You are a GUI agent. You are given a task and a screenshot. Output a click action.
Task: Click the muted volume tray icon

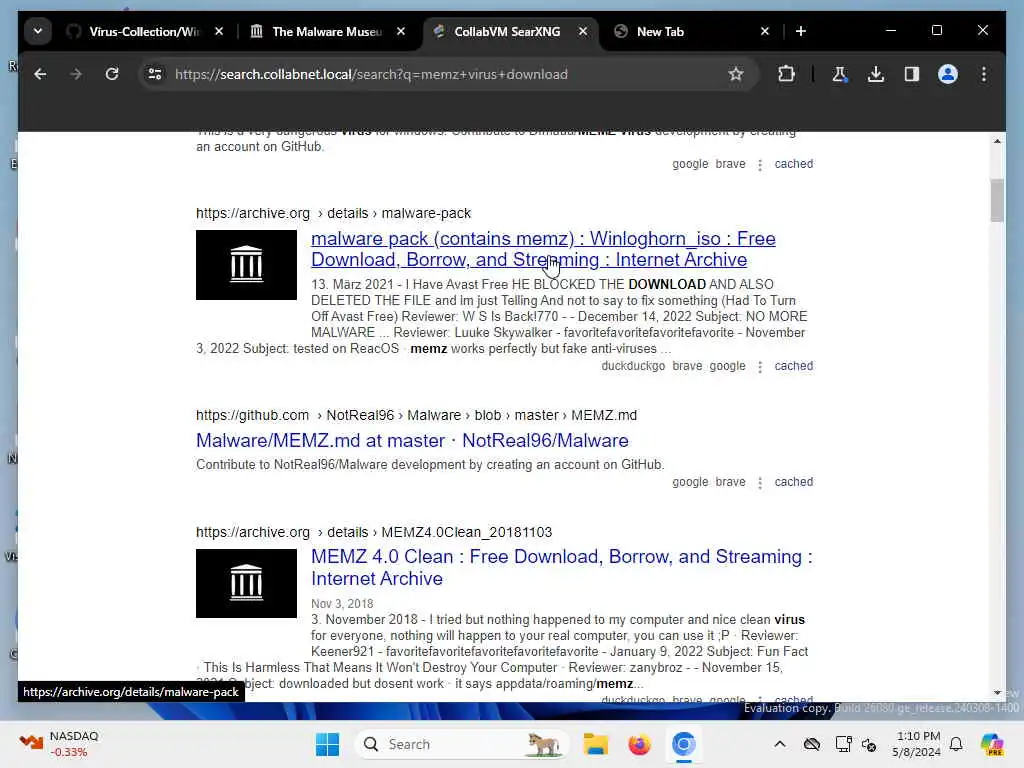click(x=869, y=744)
